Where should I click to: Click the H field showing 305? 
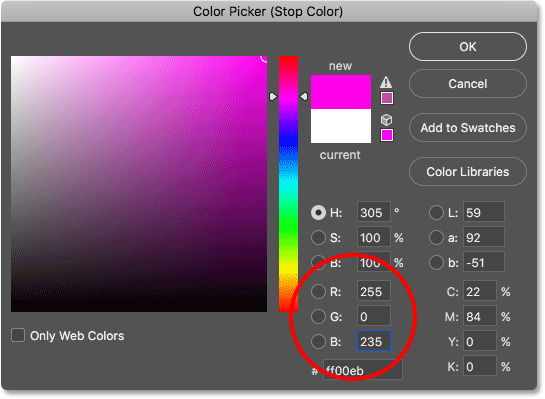374,212
